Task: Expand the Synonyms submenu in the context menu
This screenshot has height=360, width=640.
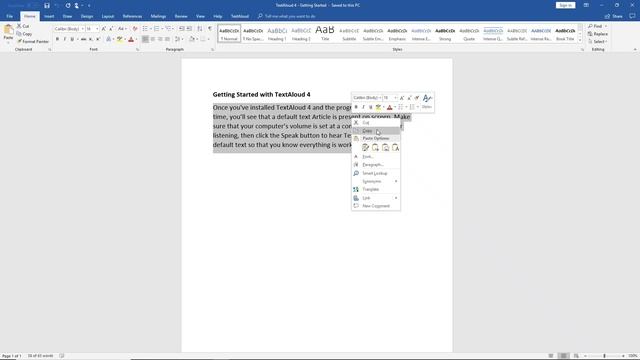Action: [376, 181]
